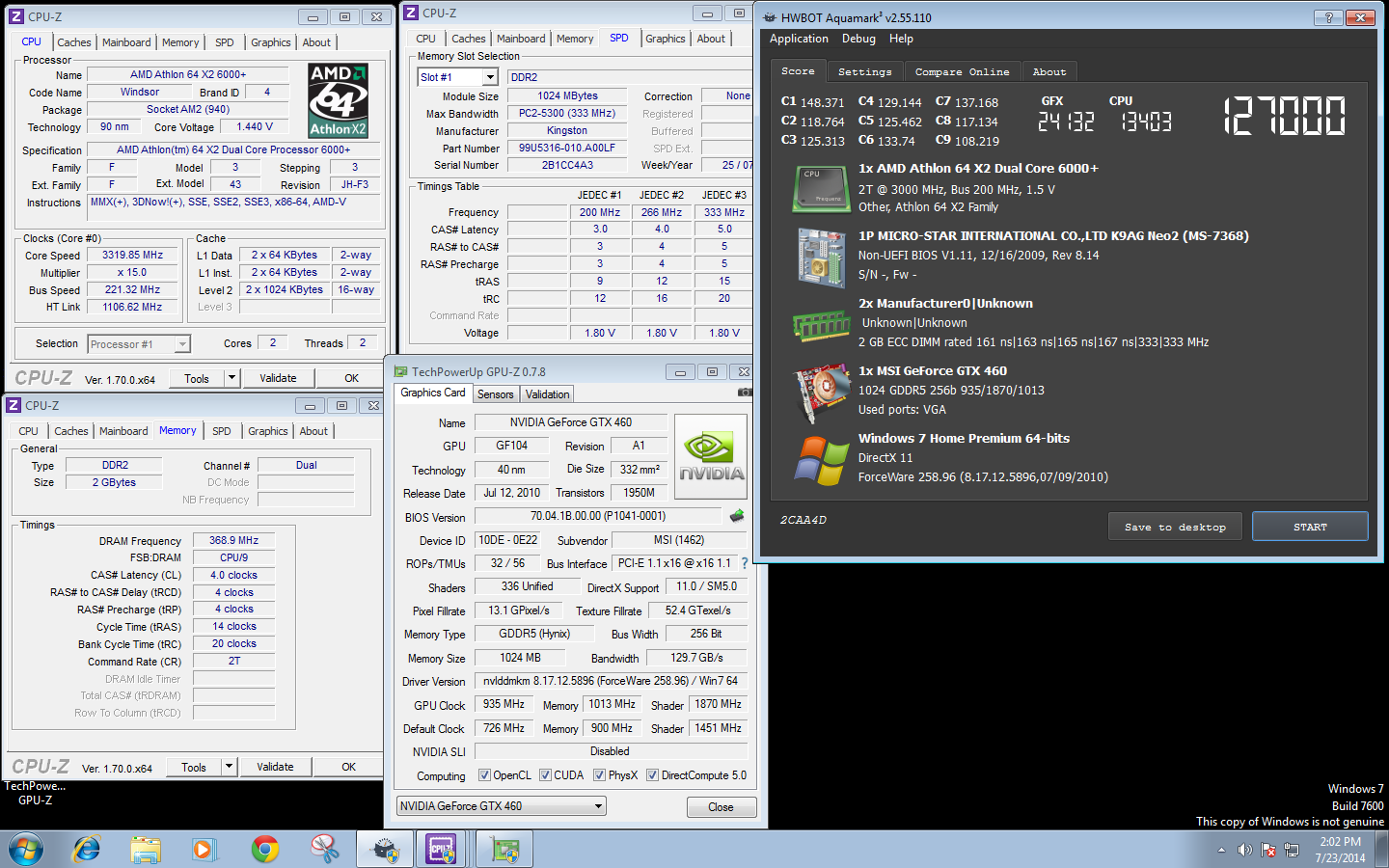Screen dimensions: 1389x868
Task: Expand Tools arrow in CPU-Z Memory window
Action: click(229, 767)
